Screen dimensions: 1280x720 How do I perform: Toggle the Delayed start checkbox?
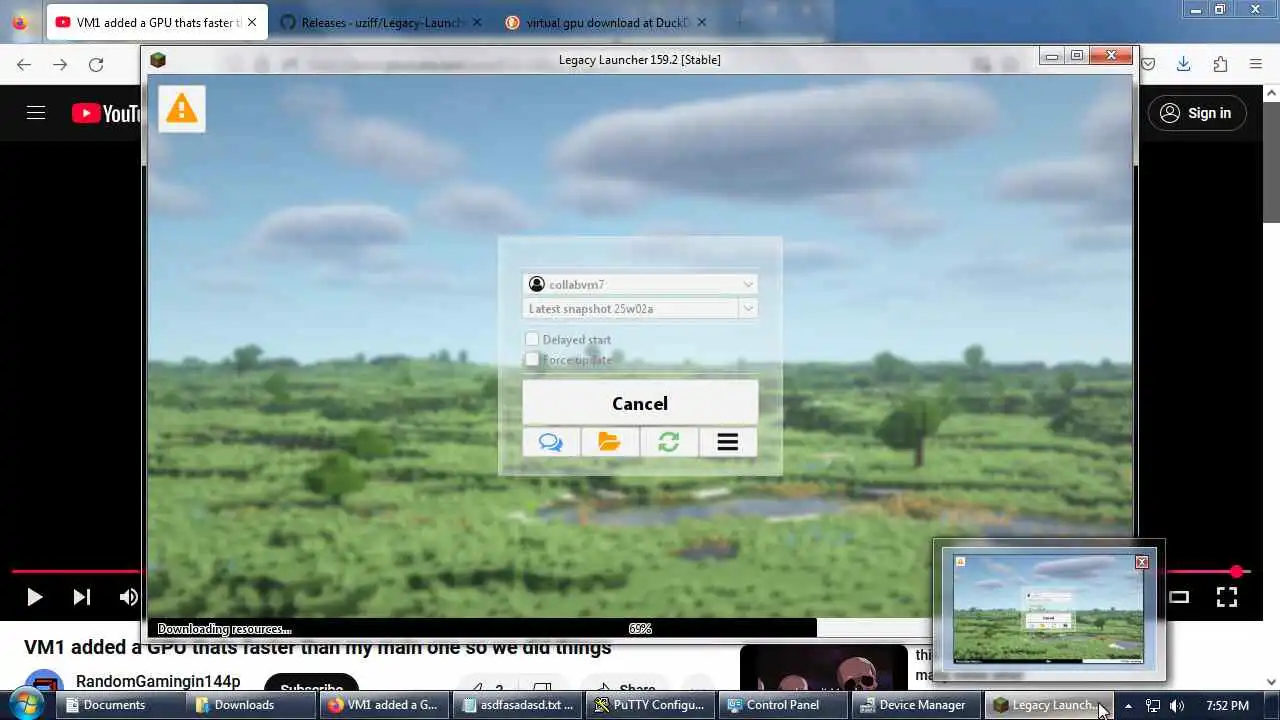pyautogui.click(x=532, y=340)
